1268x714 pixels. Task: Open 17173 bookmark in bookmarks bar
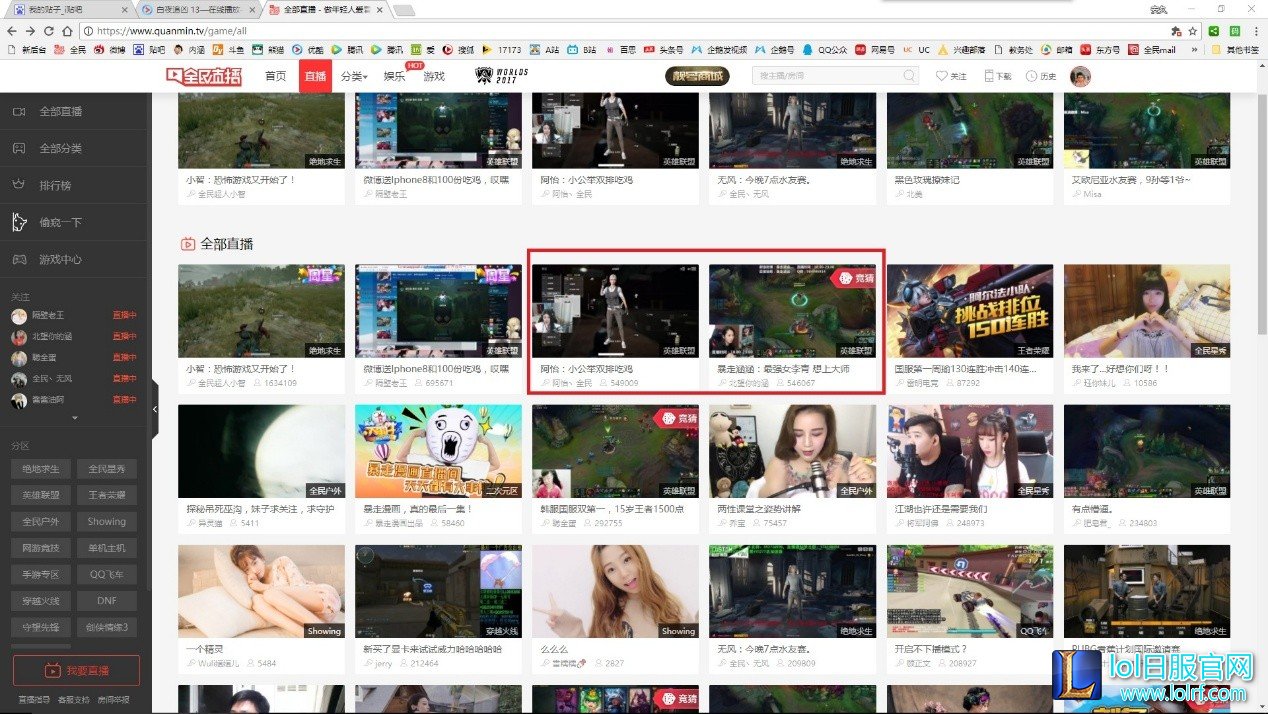(x=502, y=48)
